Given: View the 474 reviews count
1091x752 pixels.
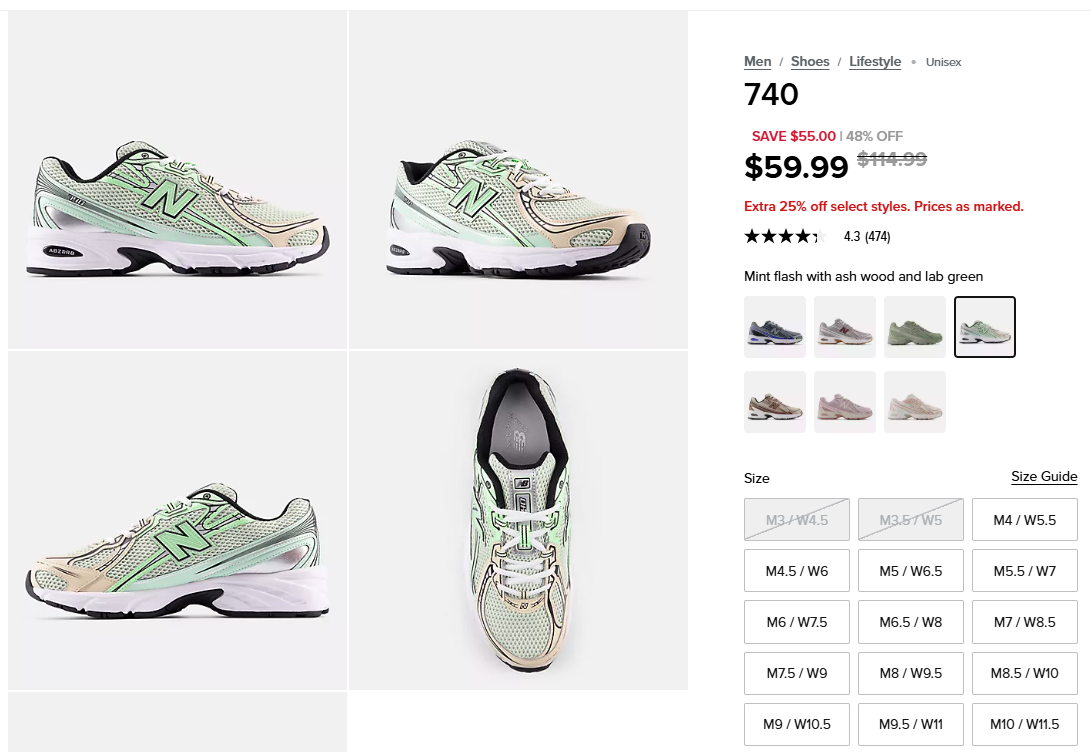Looking at the screenshot, I should coord(877,237).
